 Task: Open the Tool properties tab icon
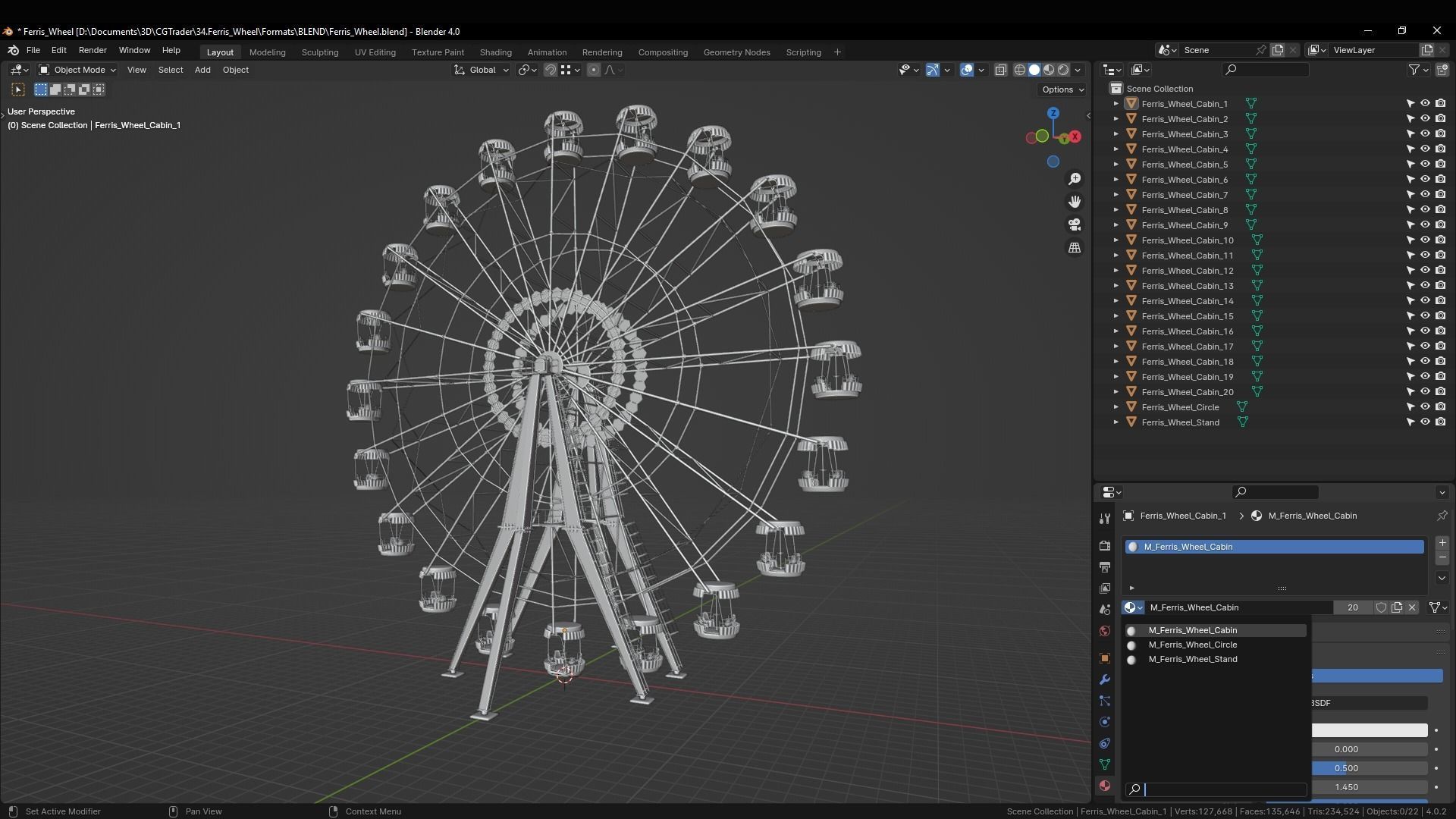[x=1105, y=519]
